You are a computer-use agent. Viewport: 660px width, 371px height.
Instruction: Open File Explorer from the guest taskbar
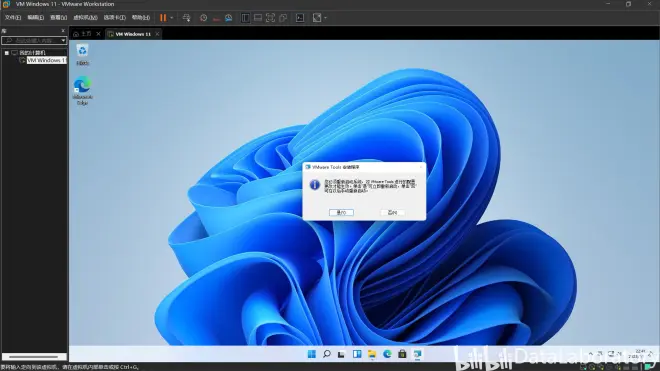pos(372,354)
